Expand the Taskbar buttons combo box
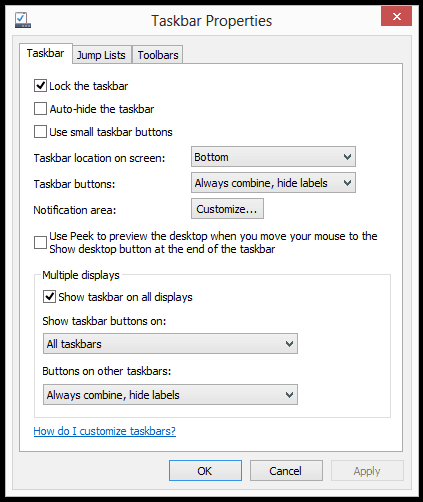Viewport: 423px width, 502px height. [273, 183]
